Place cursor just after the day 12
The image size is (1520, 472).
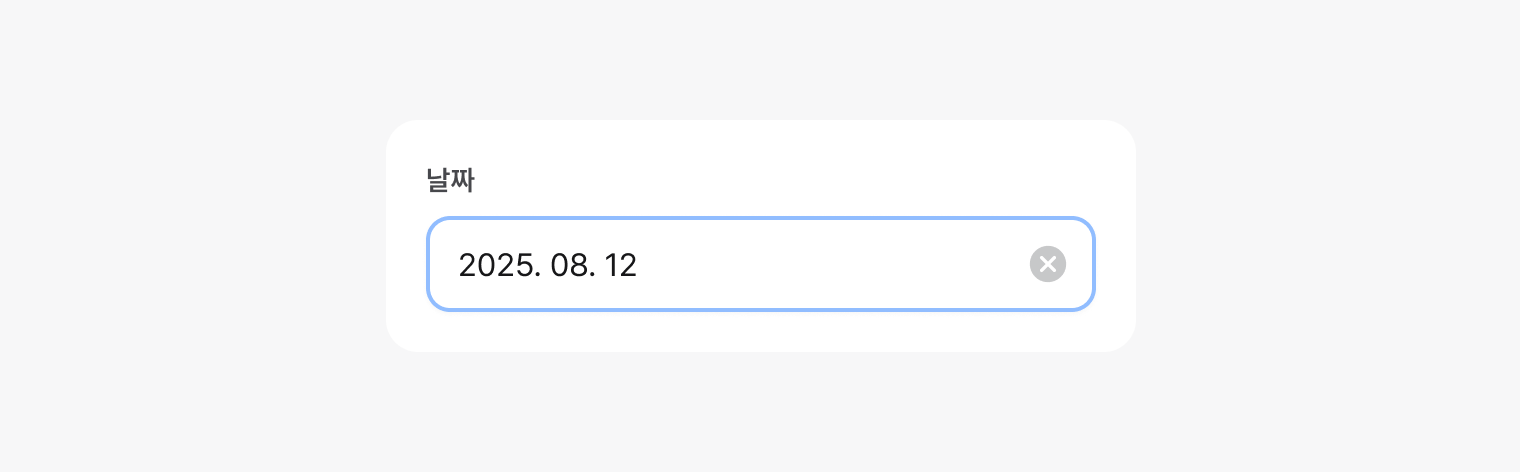click(x=639, y=265)
